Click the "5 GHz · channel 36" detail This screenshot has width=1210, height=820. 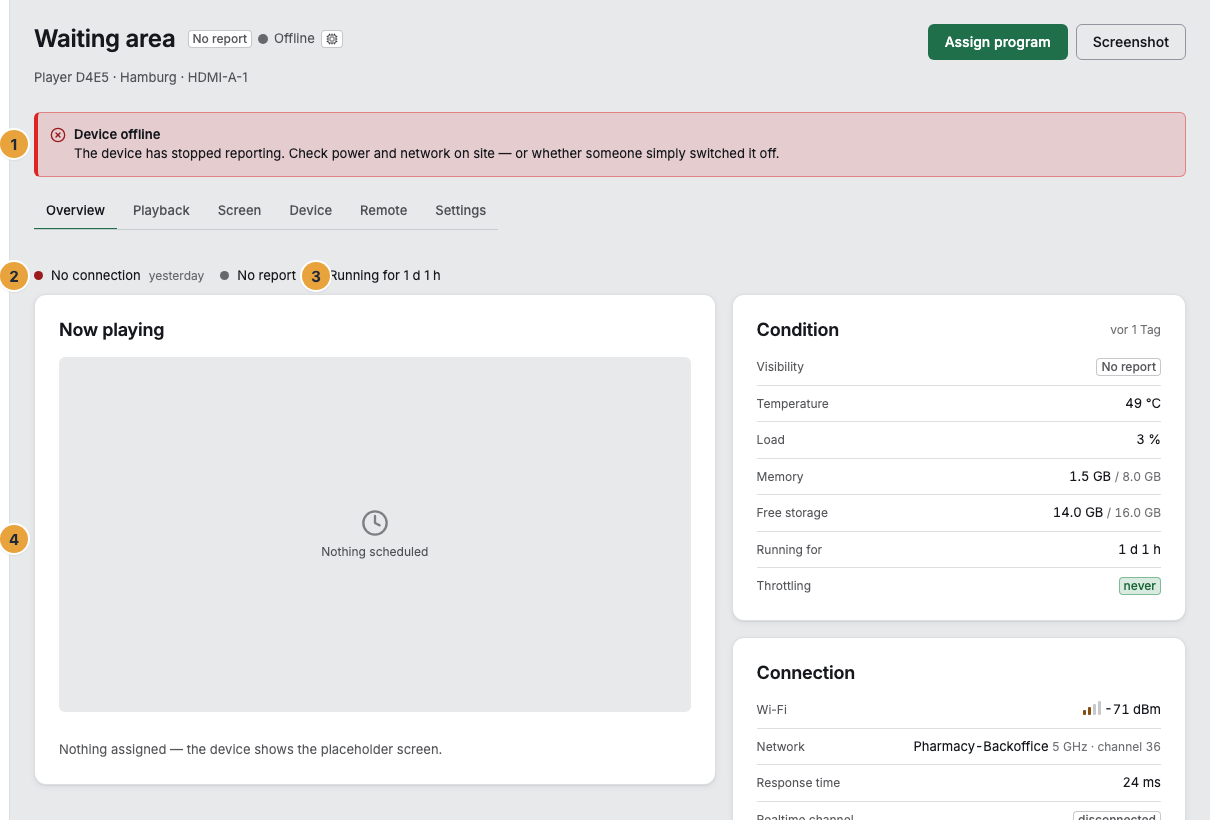(x=1107, y=747)
